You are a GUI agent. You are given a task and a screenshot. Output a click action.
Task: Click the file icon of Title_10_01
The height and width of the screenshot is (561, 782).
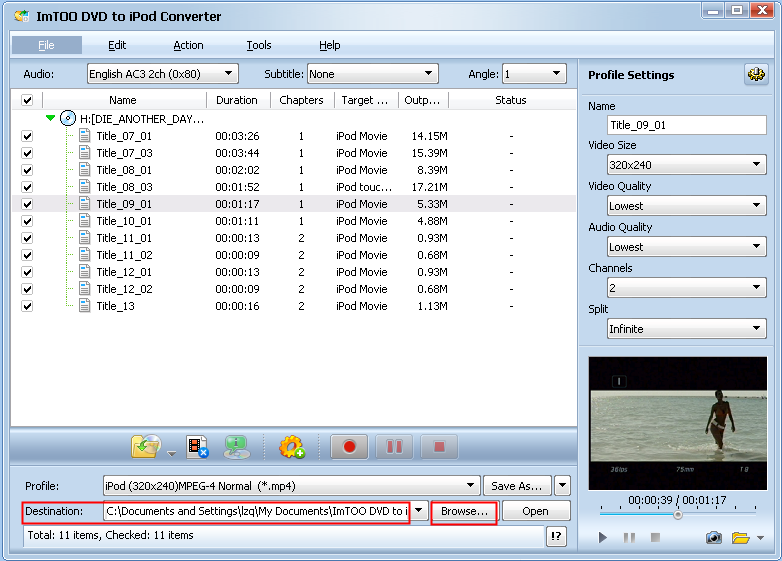click(85, 220)
